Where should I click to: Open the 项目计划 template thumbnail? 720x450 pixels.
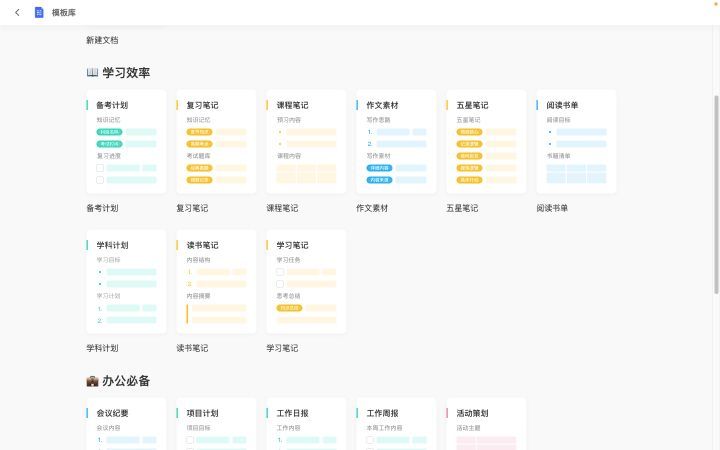[x=216, y=424]
